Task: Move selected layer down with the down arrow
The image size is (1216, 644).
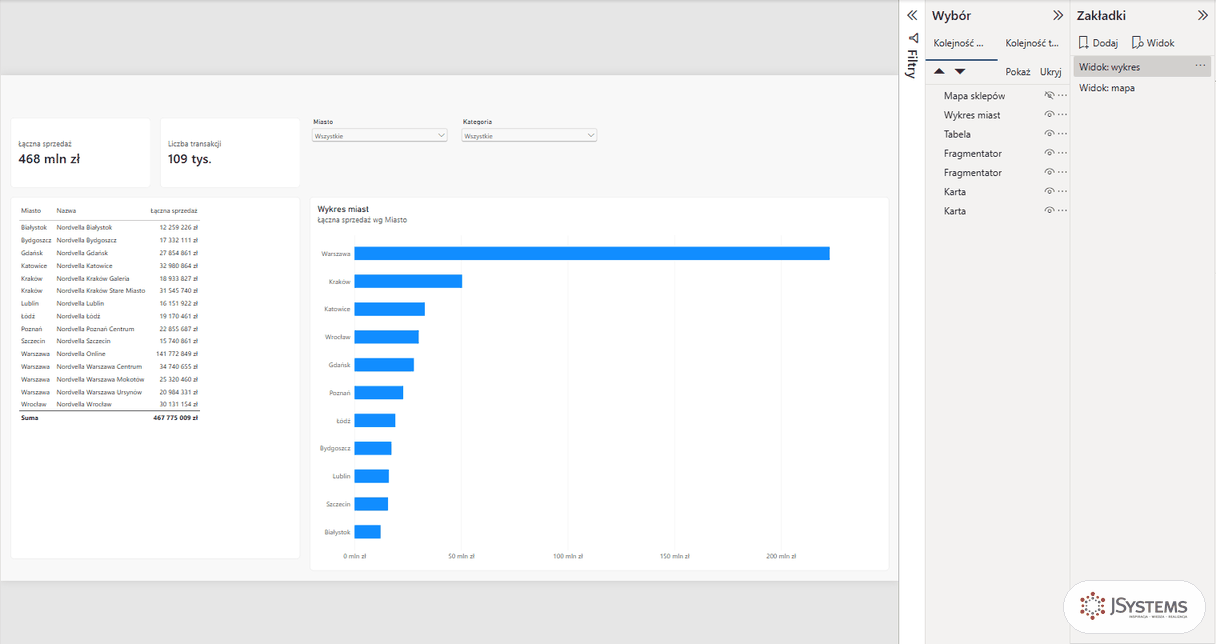Action: (x=960, y=72)
